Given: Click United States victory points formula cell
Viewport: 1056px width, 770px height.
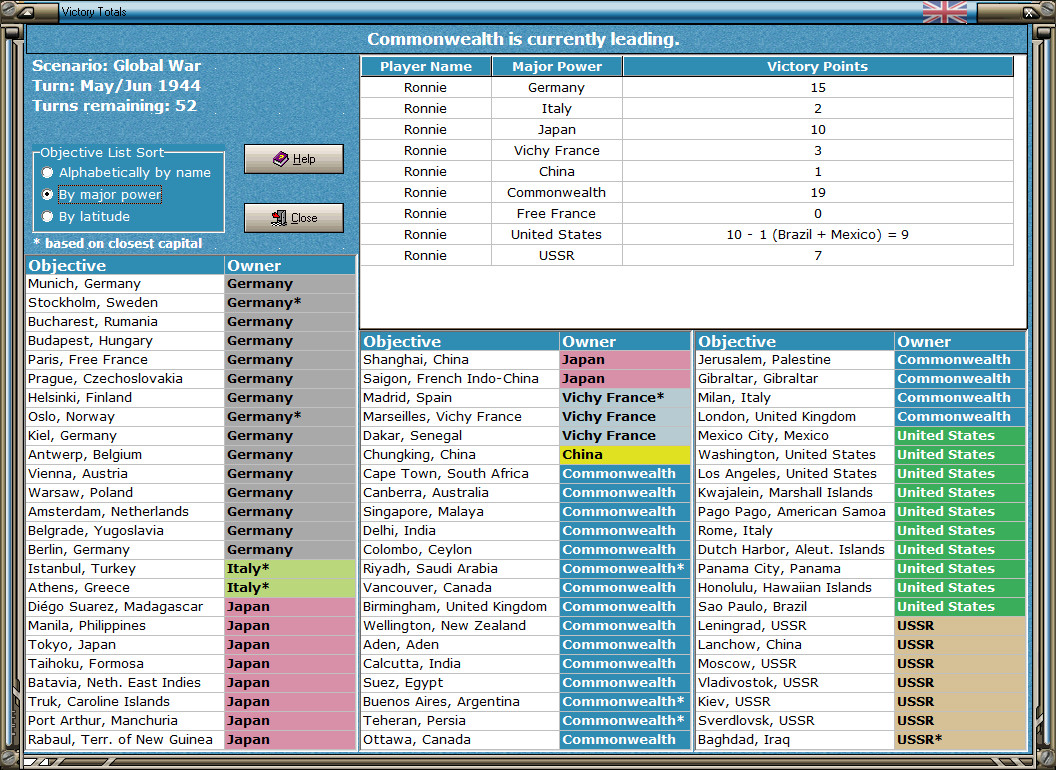Looking at the screenshot, I should pyautogui.click(x=818, y=234).
